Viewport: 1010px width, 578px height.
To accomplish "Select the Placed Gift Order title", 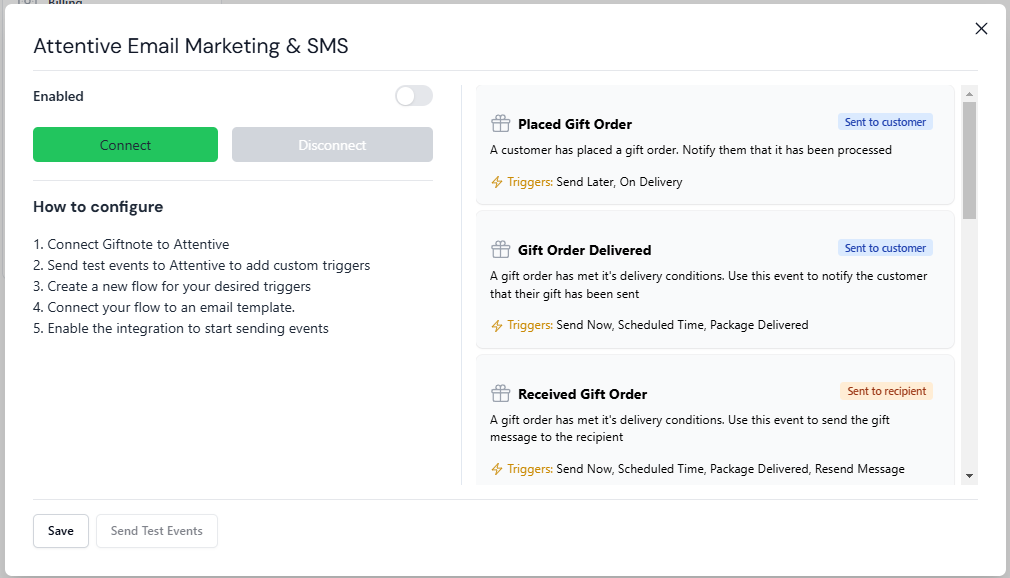I will (575, 124).
